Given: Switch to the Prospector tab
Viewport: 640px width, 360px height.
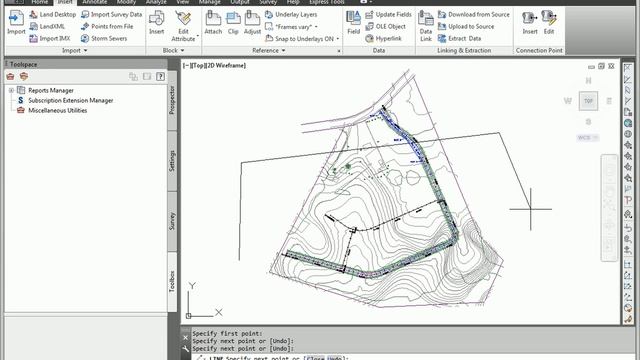Looking at the screenshot, I should coord(172,100).
